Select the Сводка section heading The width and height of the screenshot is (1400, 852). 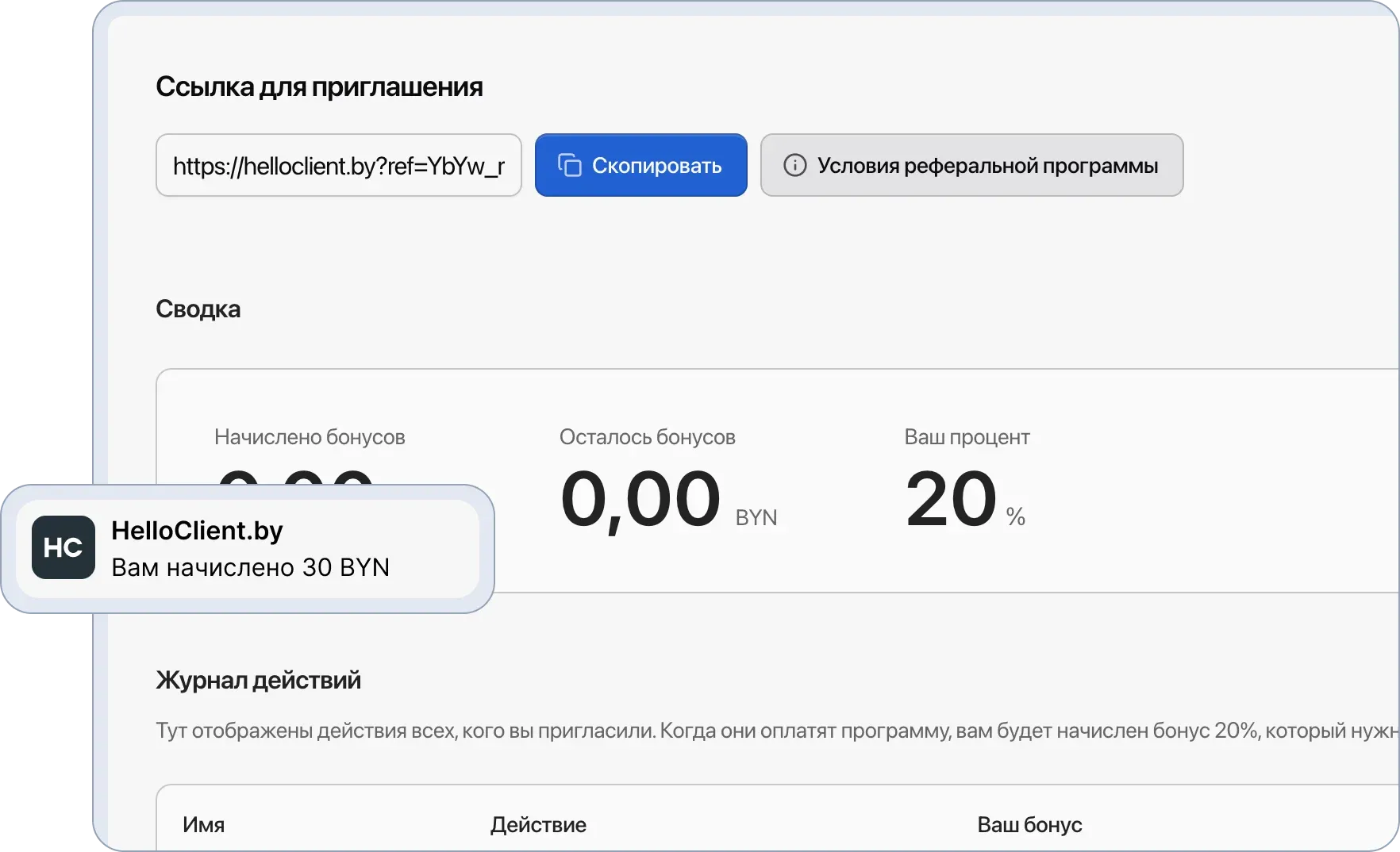(x=199, y=309)
